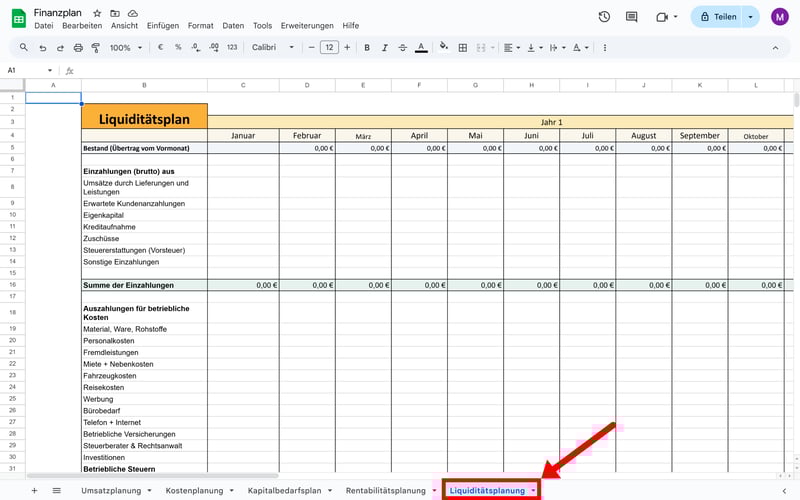This screenshot has width=800, height=500.
Task: Switch to the Umsatzplanung sheet tab
Action: point(110,491)
